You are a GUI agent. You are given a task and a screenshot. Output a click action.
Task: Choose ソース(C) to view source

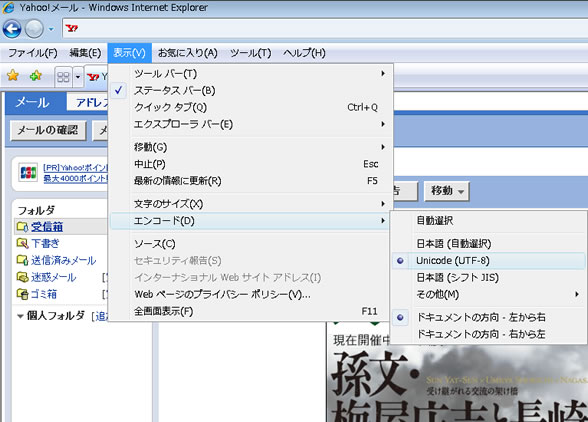250,244
